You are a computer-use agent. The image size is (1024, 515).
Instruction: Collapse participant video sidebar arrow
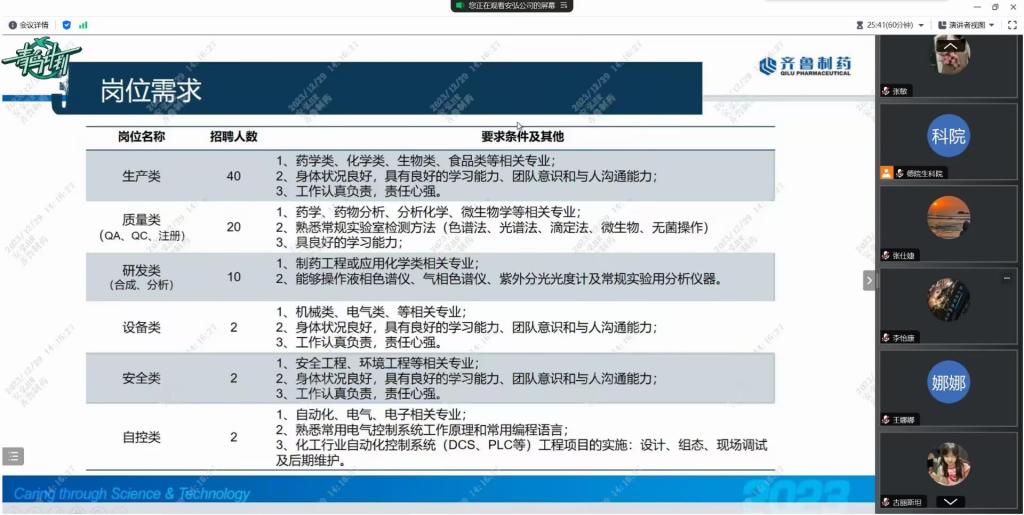tap(869, 281)
